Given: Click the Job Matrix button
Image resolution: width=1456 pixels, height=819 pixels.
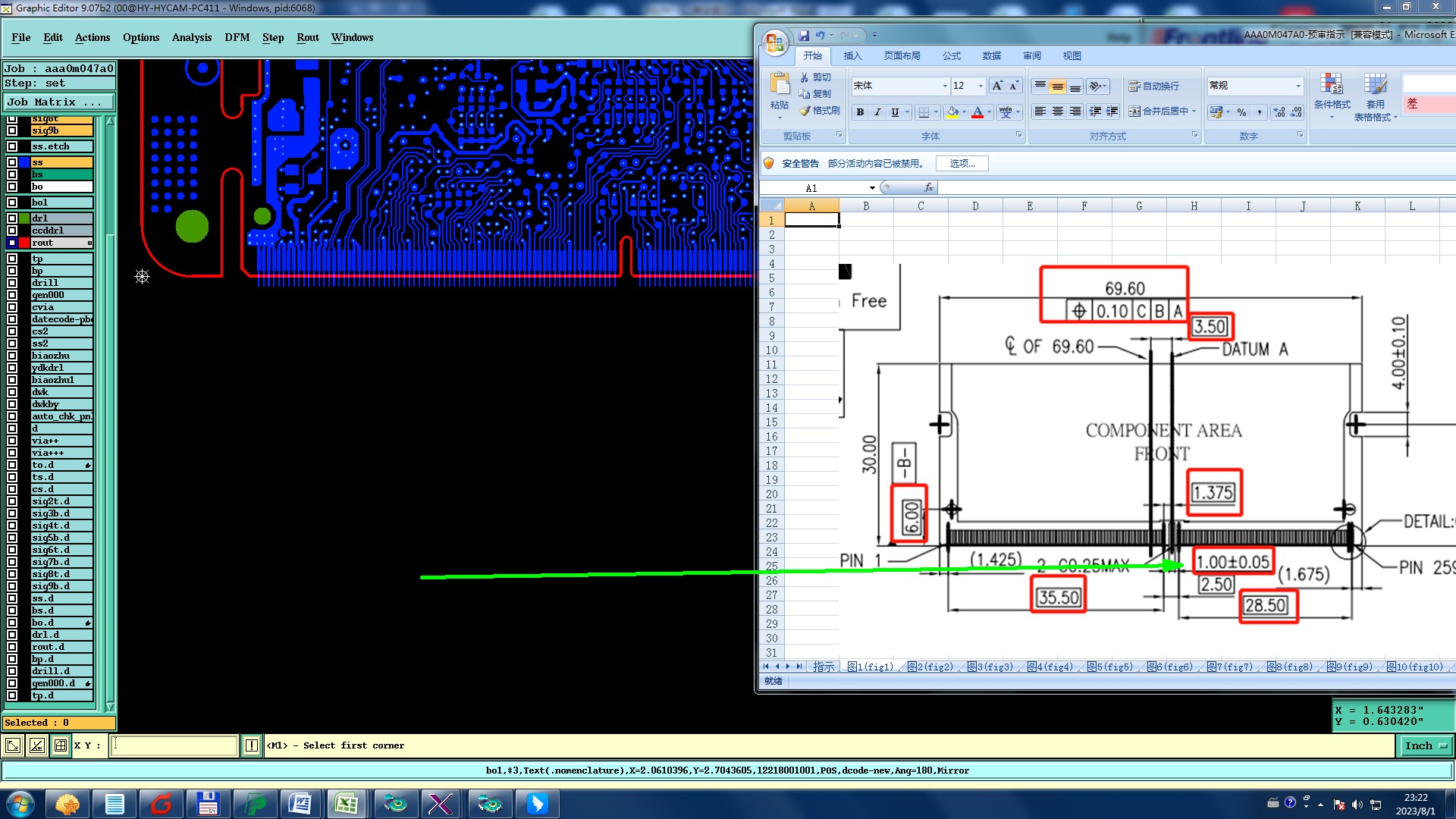Looking at the screenshot, I should (x=58, y=102).
